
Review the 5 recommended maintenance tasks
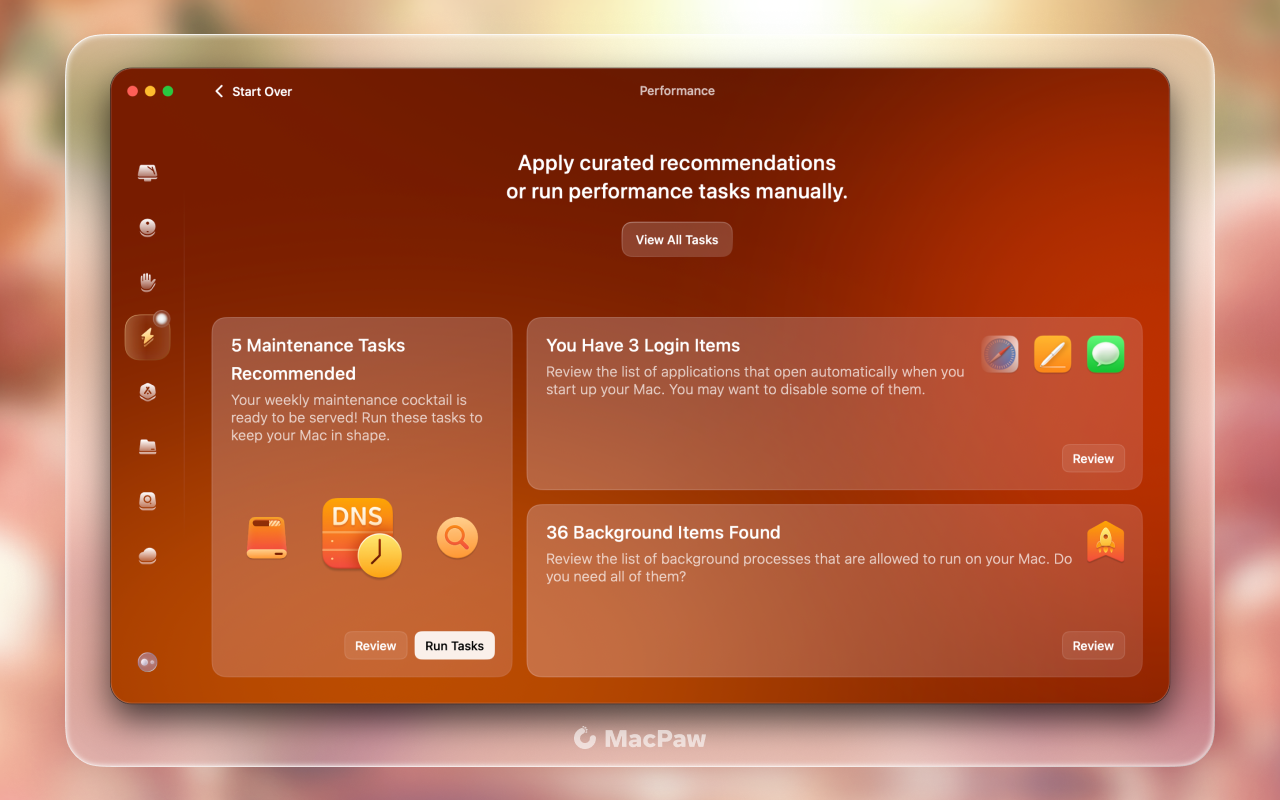(376, 646)
